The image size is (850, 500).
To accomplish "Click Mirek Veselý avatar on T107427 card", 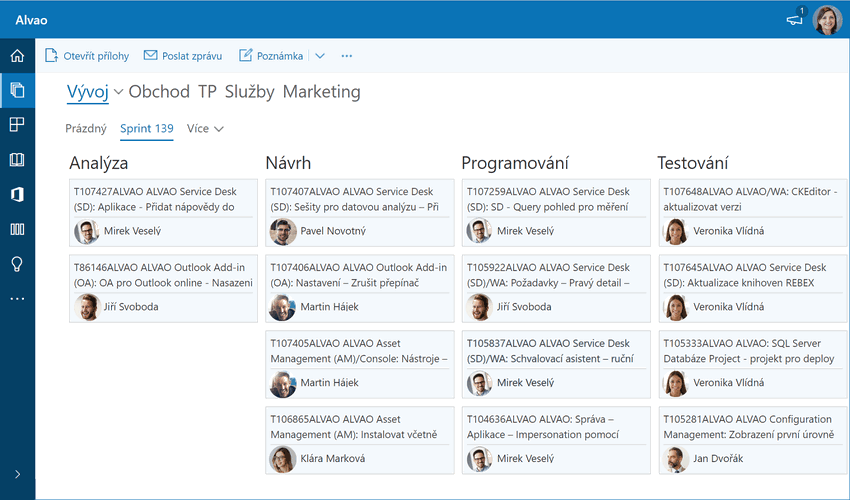I will pos(87,232).
